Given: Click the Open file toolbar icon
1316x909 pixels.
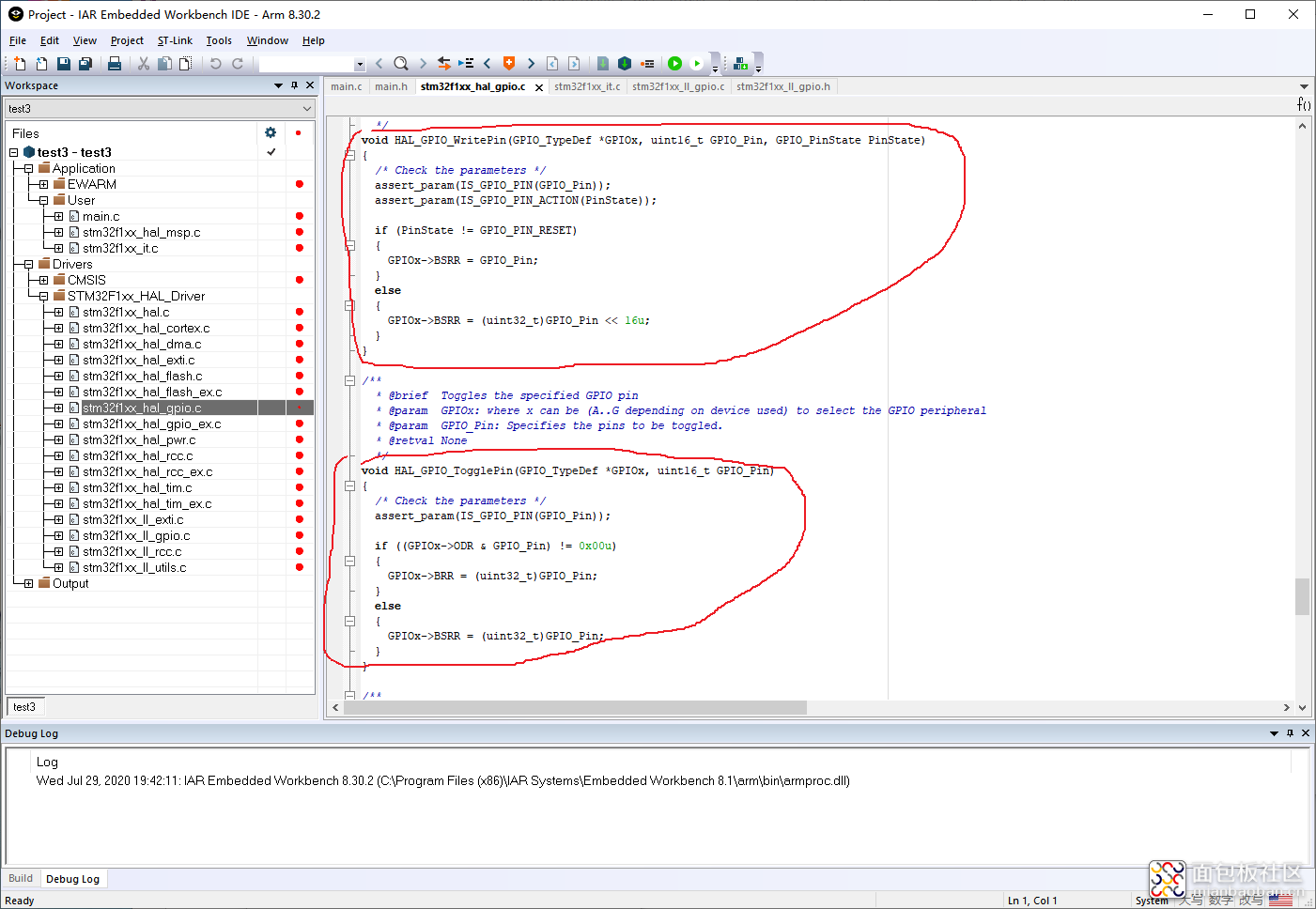Looking at the screenshot, I should [x=41, y=63].
